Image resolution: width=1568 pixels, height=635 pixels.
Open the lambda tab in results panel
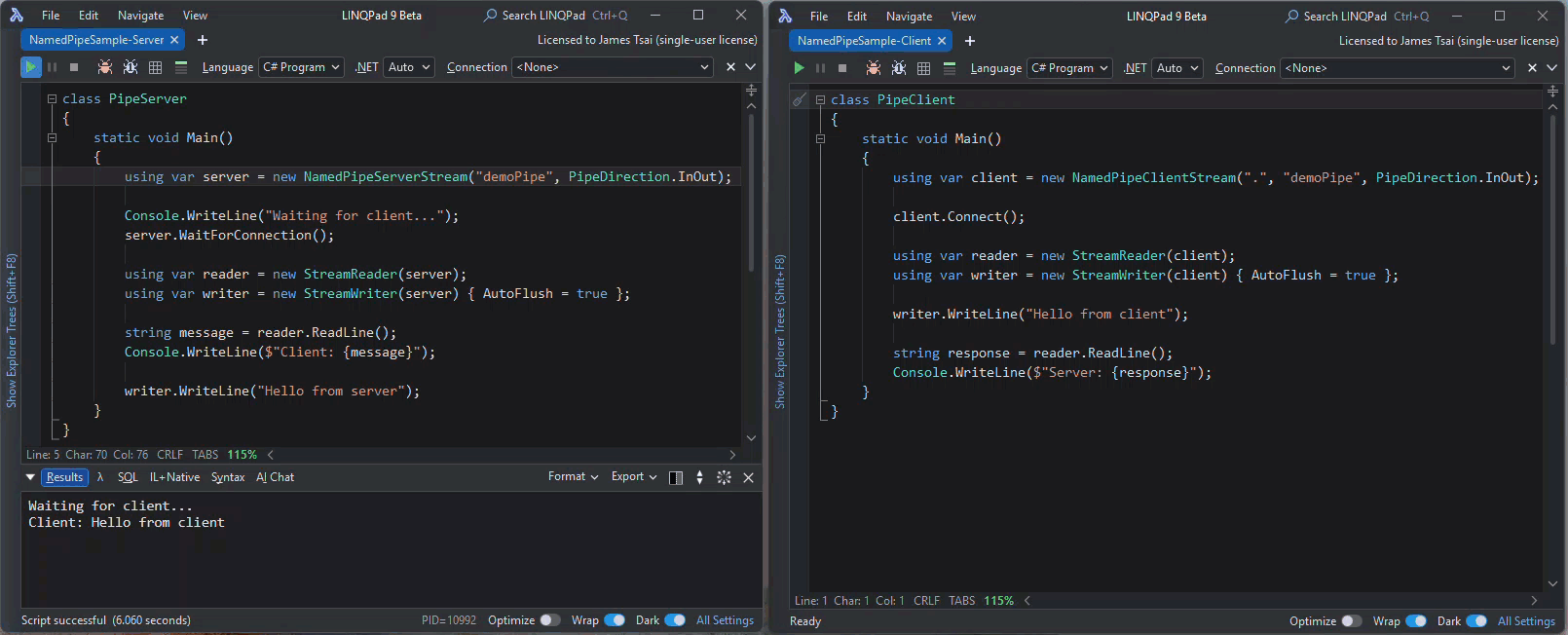click(100, 477)
